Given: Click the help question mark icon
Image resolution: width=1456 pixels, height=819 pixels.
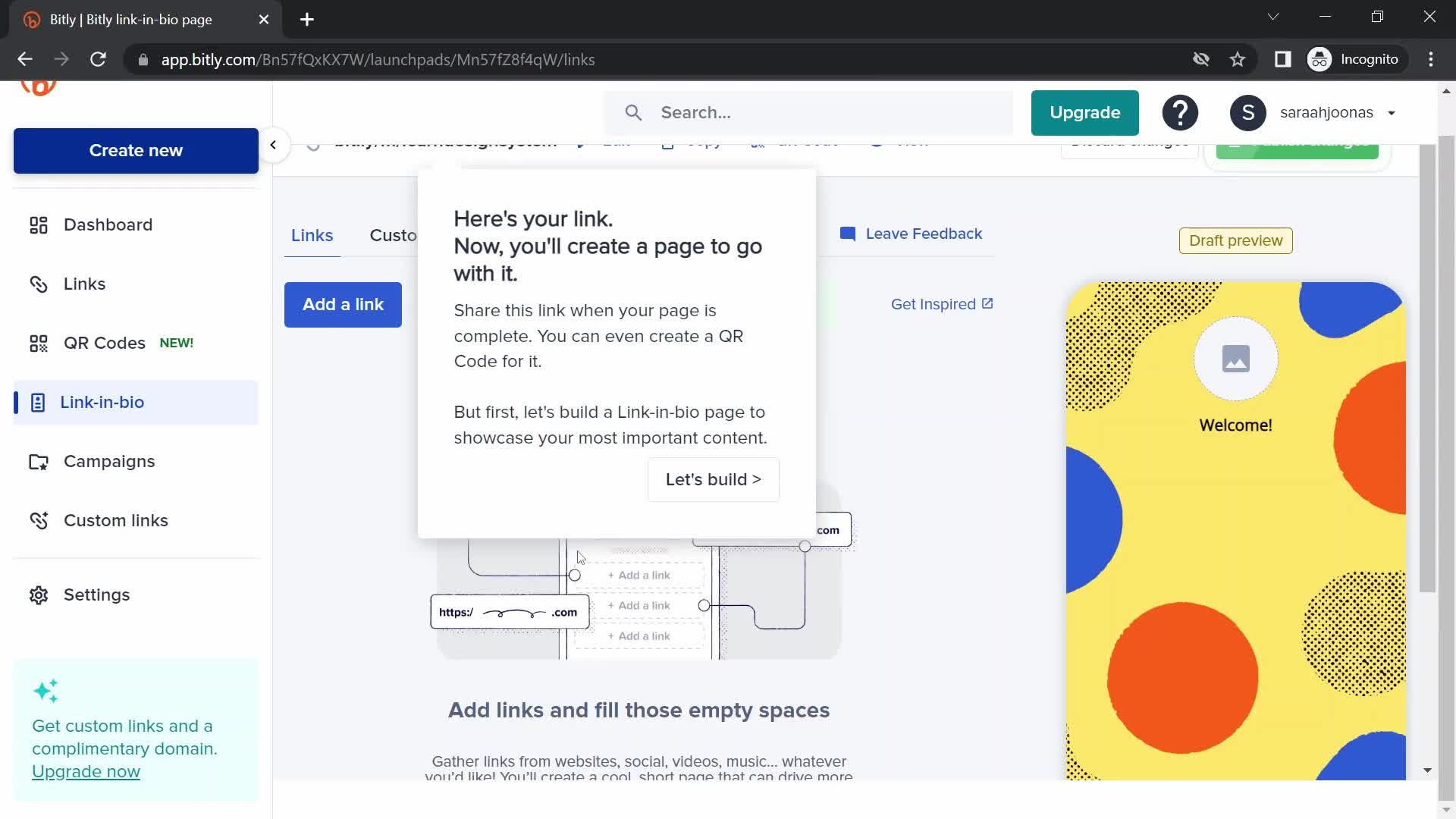Looking at the screenshot, I should tap(1180, 112).
